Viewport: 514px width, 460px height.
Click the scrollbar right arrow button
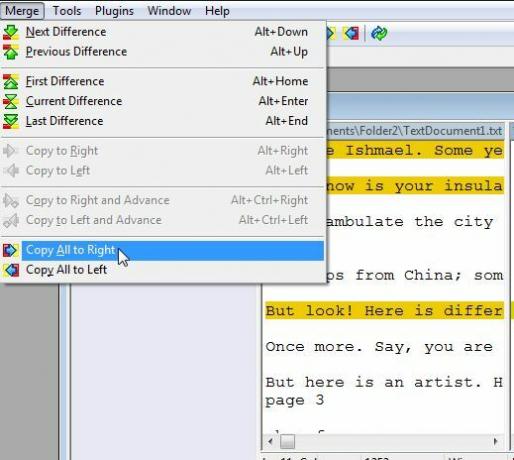coord(496,442)
